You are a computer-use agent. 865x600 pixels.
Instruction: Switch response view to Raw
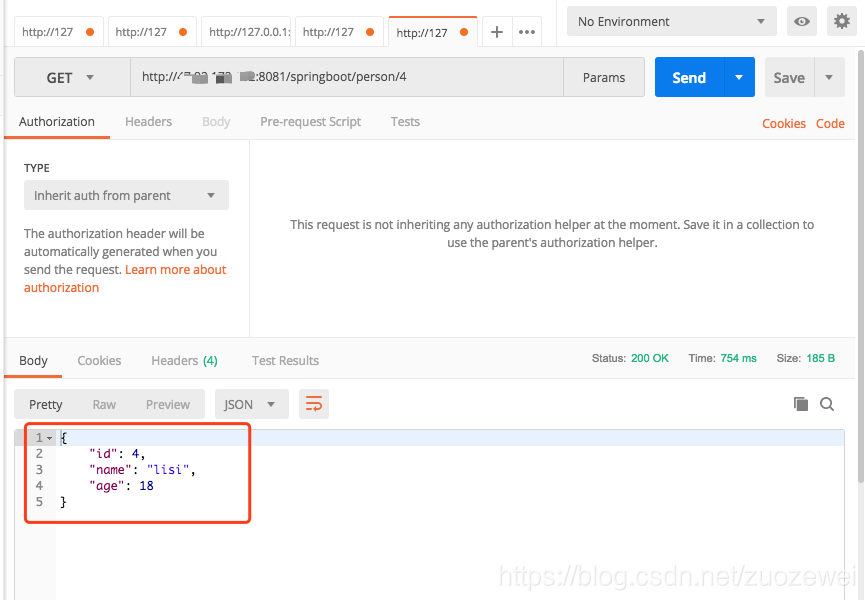tap(104, 404)
